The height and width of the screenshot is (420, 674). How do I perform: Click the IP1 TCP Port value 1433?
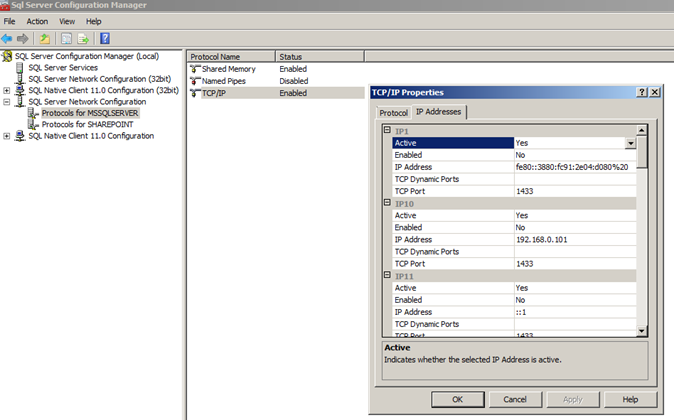575,191
